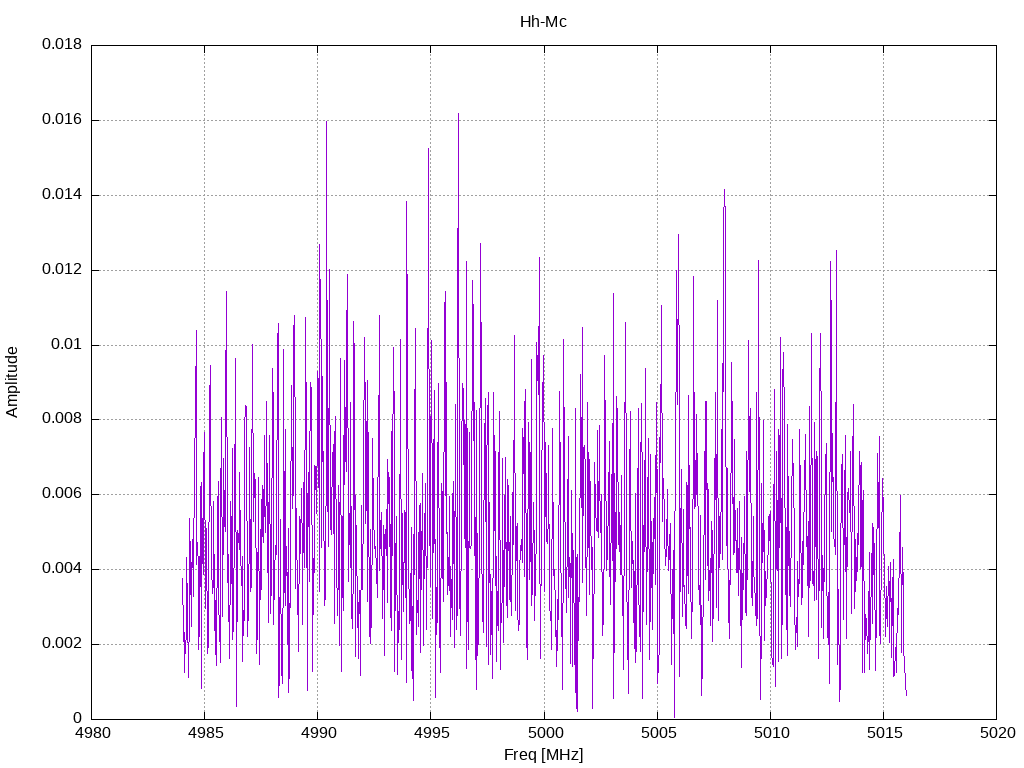Click the y-axis tick label 0.01
Screen dimensions: 1024x768
point(67,344)
